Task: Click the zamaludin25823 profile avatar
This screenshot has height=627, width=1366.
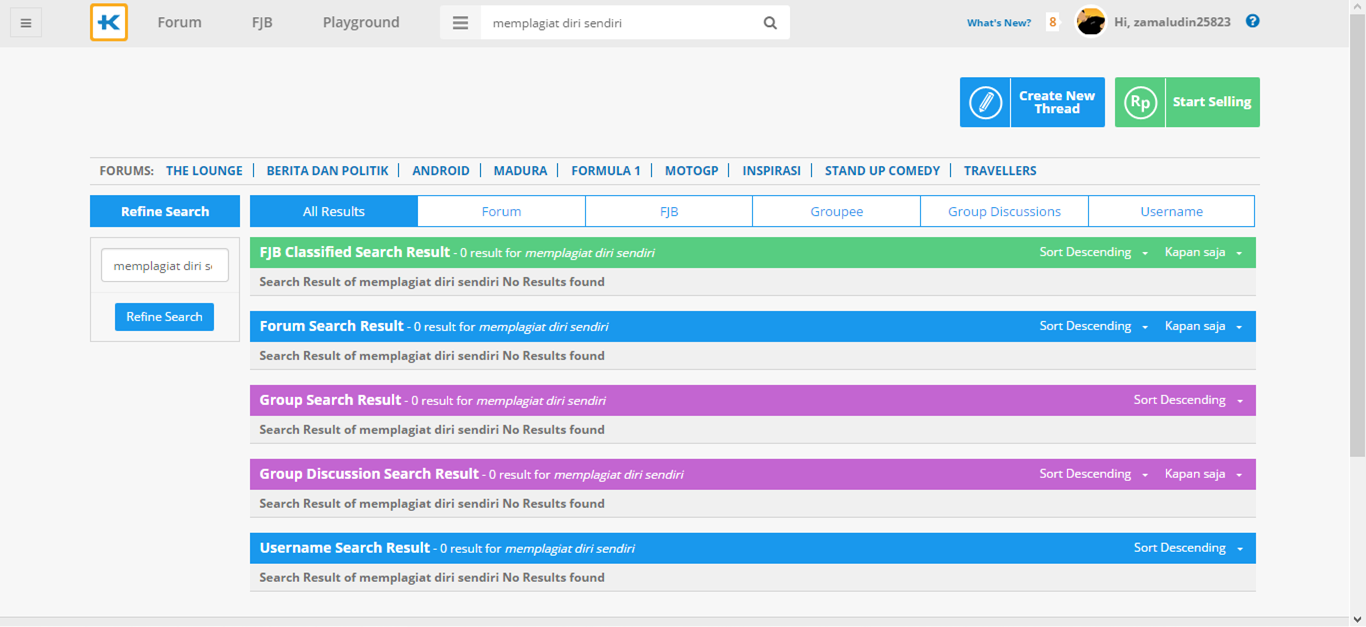Action: point(1090,21)
